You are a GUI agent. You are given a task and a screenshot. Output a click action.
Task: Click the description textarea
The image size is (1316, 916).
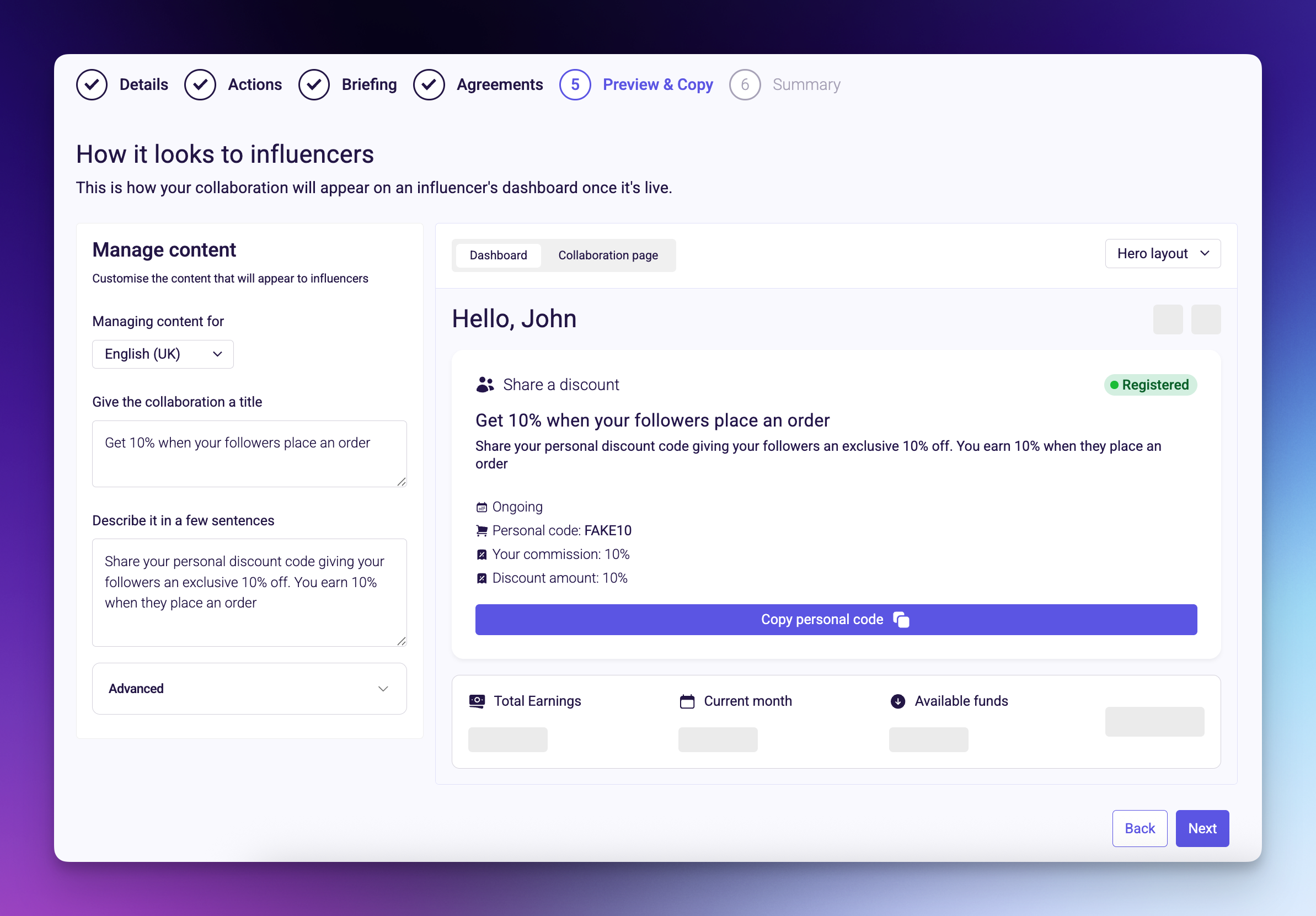249,592
